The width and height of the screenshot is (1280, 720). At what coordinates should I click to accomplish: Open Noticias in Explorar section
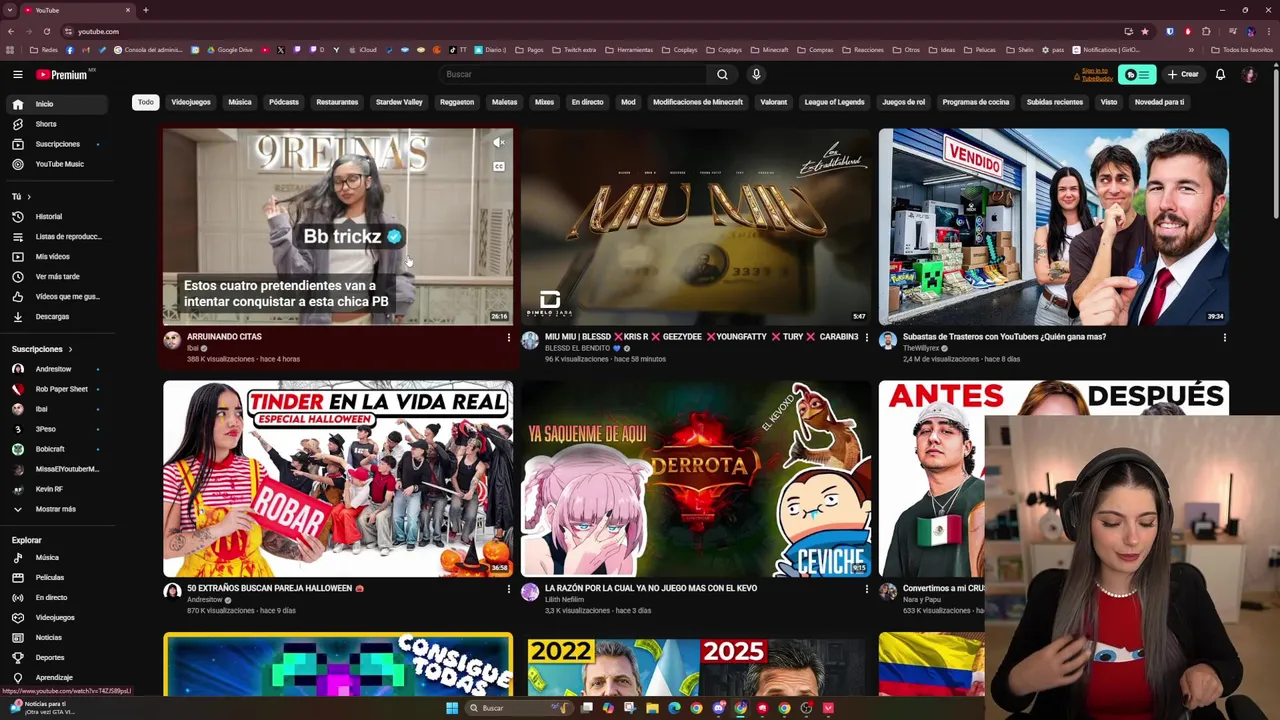click(56, 637)
